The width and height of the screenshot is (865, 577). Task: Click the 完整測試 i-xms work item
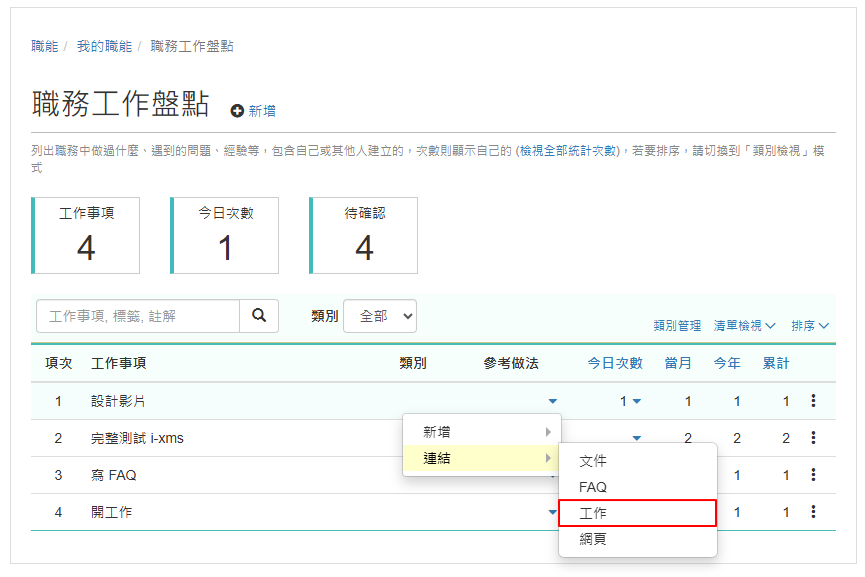[137, 438]
